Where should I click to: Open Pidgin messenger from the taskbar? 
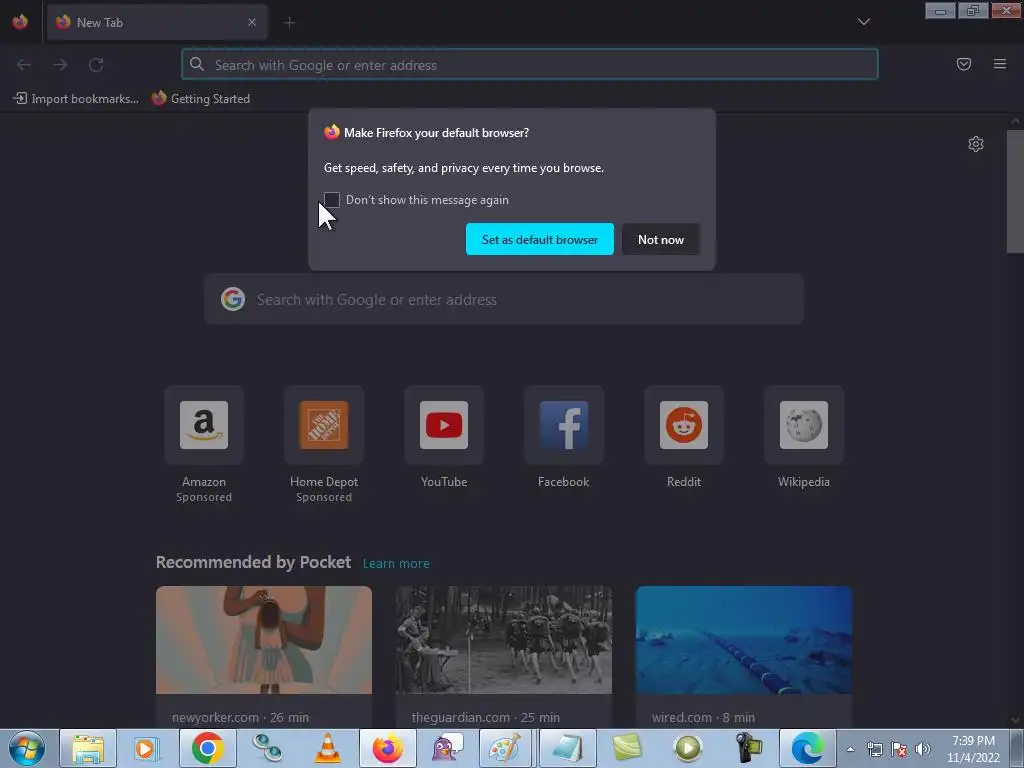447,748
